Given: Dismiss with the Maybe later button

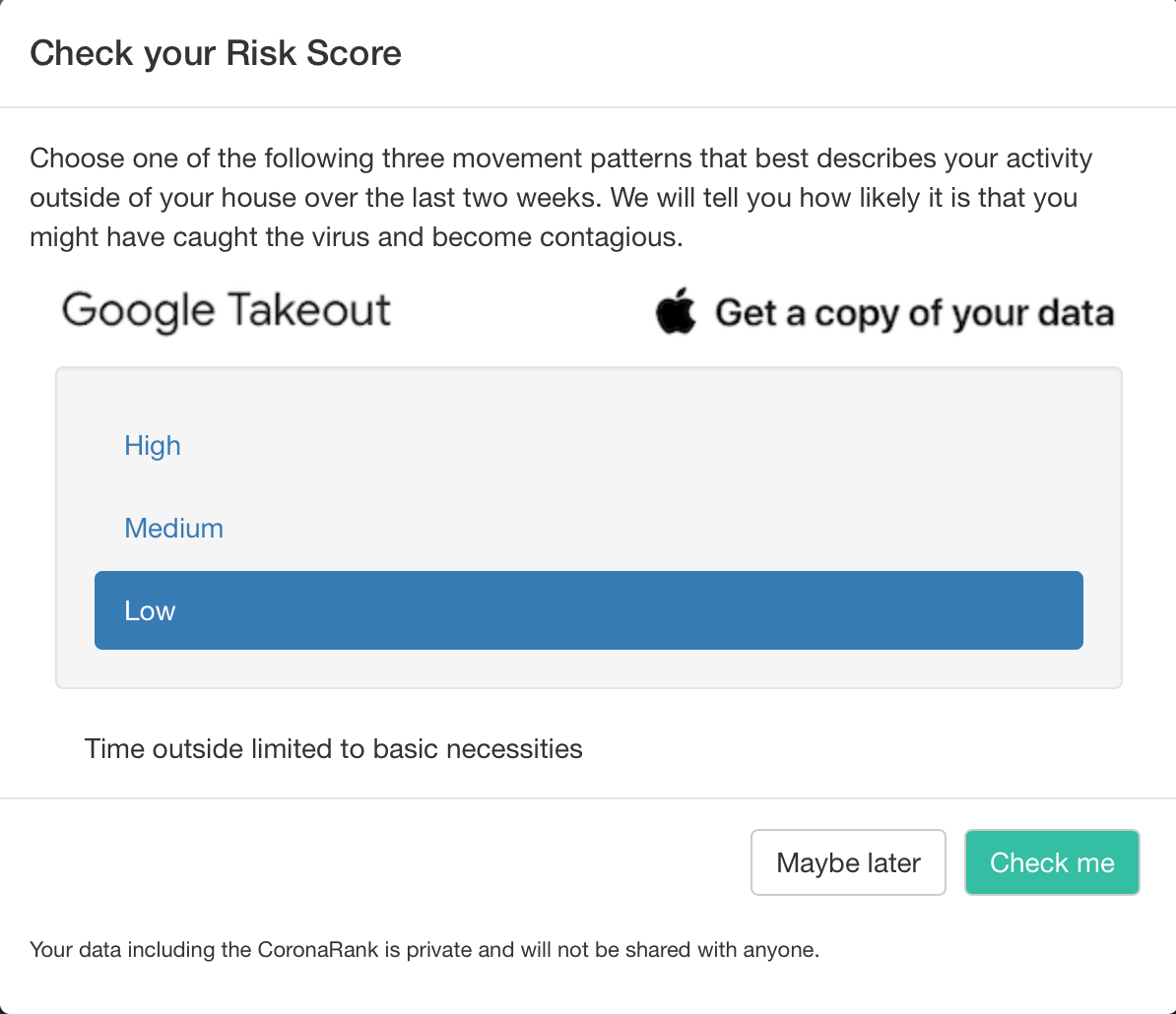Looking at the screenshot, I should click(848, 861).
